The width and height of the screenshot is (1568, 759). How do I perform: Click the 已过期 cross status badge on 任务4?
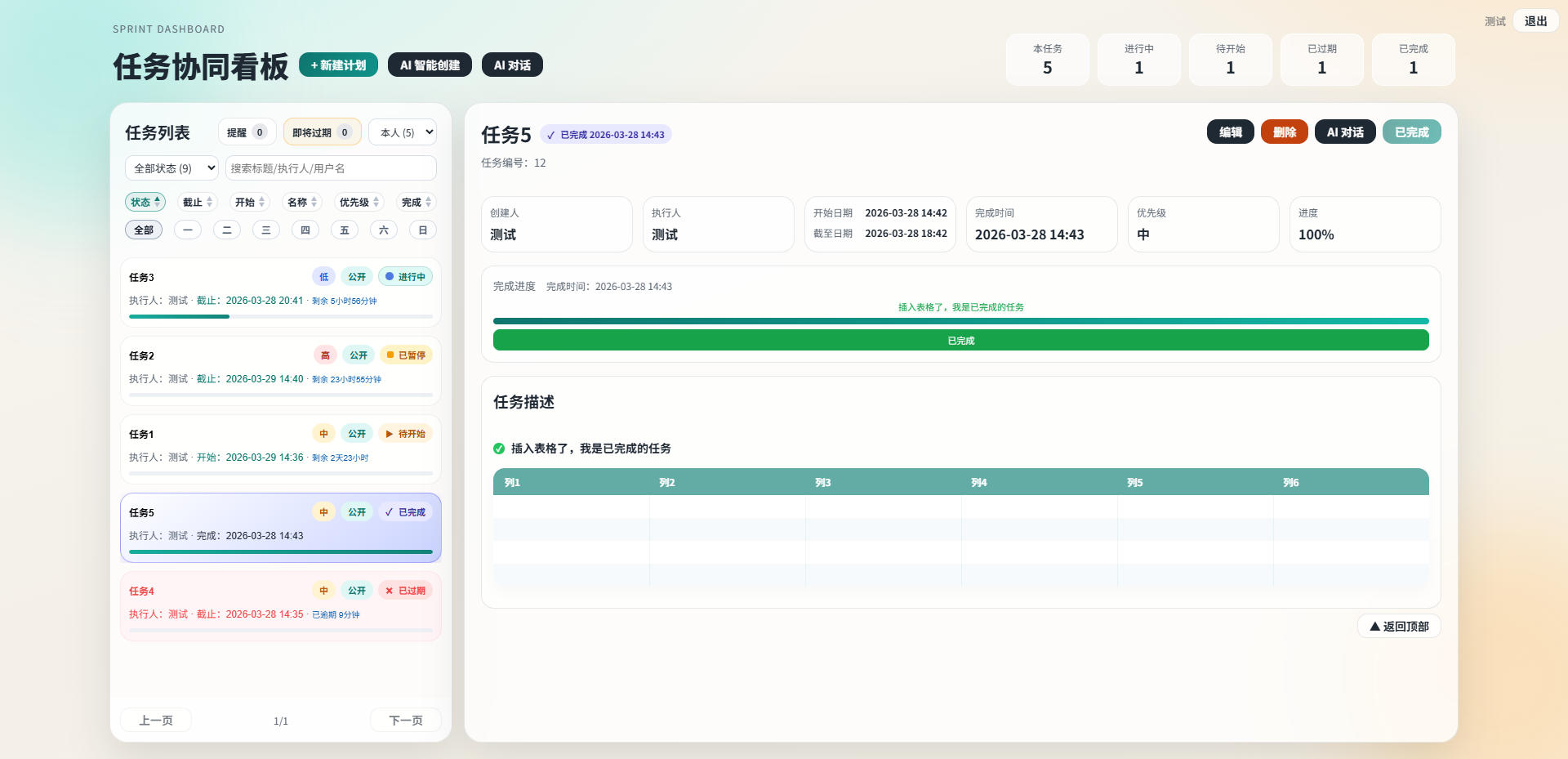tap(405, 591)
